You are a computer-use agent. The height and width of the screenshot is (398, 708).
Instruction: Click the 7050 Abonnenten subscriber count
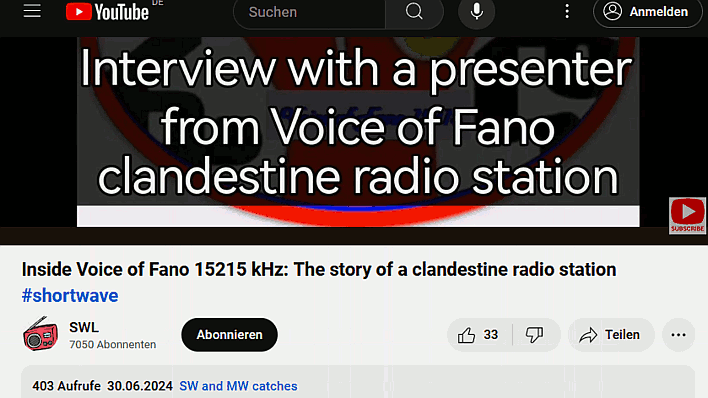click(112, 345)
